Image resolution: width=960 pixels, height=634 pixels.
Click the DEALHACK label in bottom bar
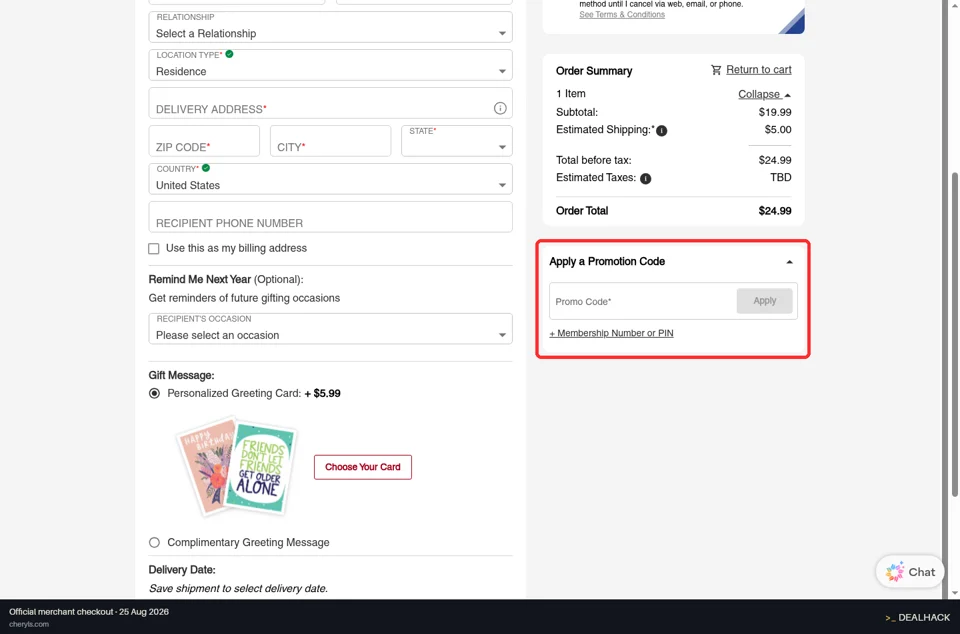click(923, 617)
